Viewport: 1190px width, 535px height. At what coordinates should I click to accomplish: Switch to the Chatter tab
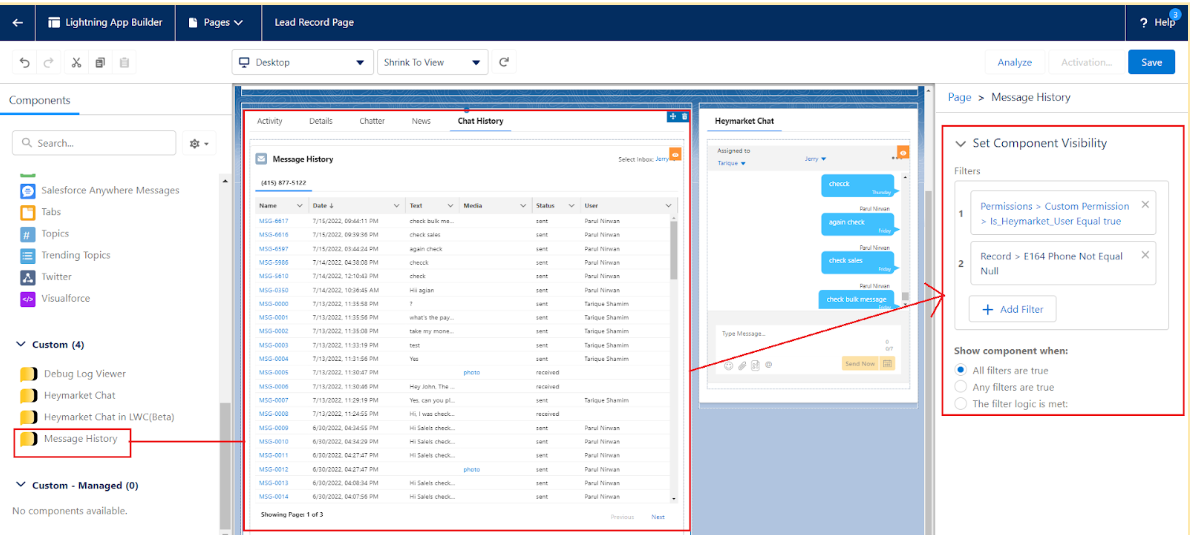[372, 121]
